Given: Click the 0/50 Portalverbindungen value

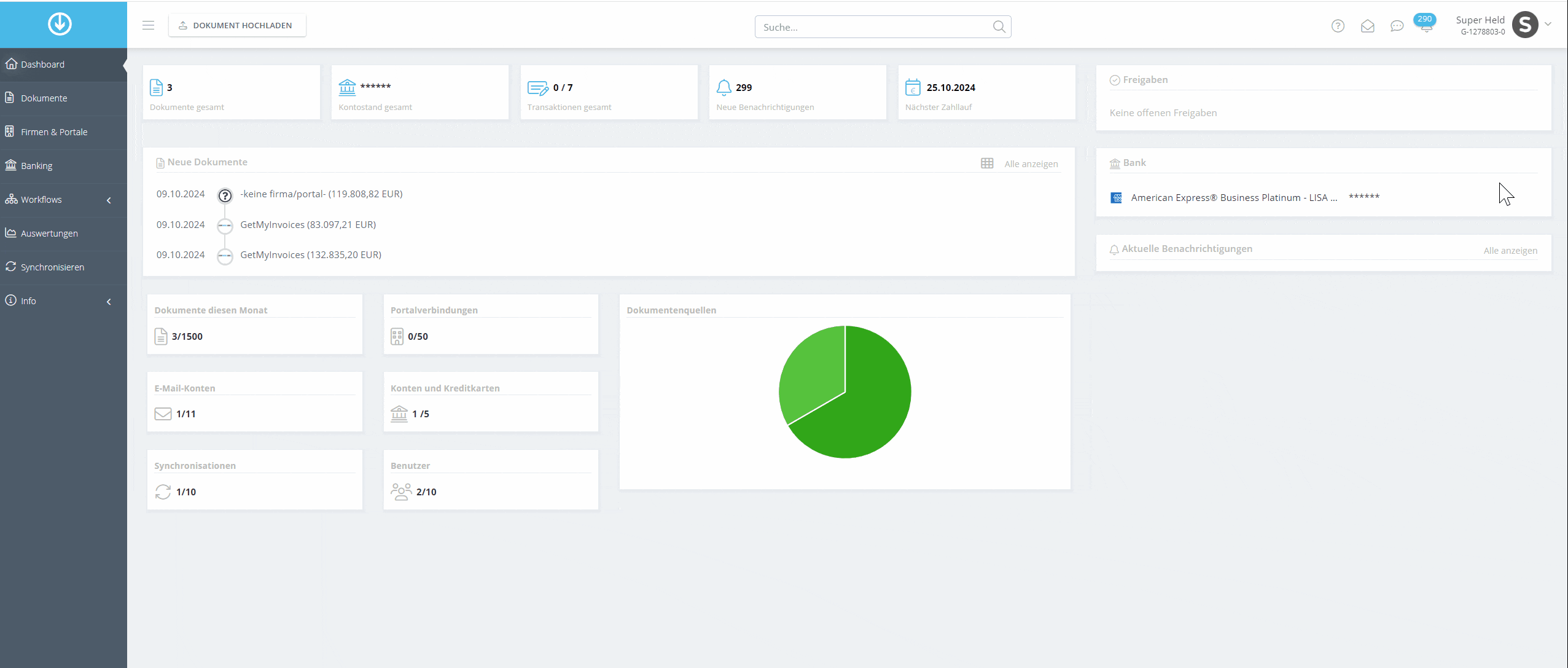Looking at the screenshot, I should [418, 337].
